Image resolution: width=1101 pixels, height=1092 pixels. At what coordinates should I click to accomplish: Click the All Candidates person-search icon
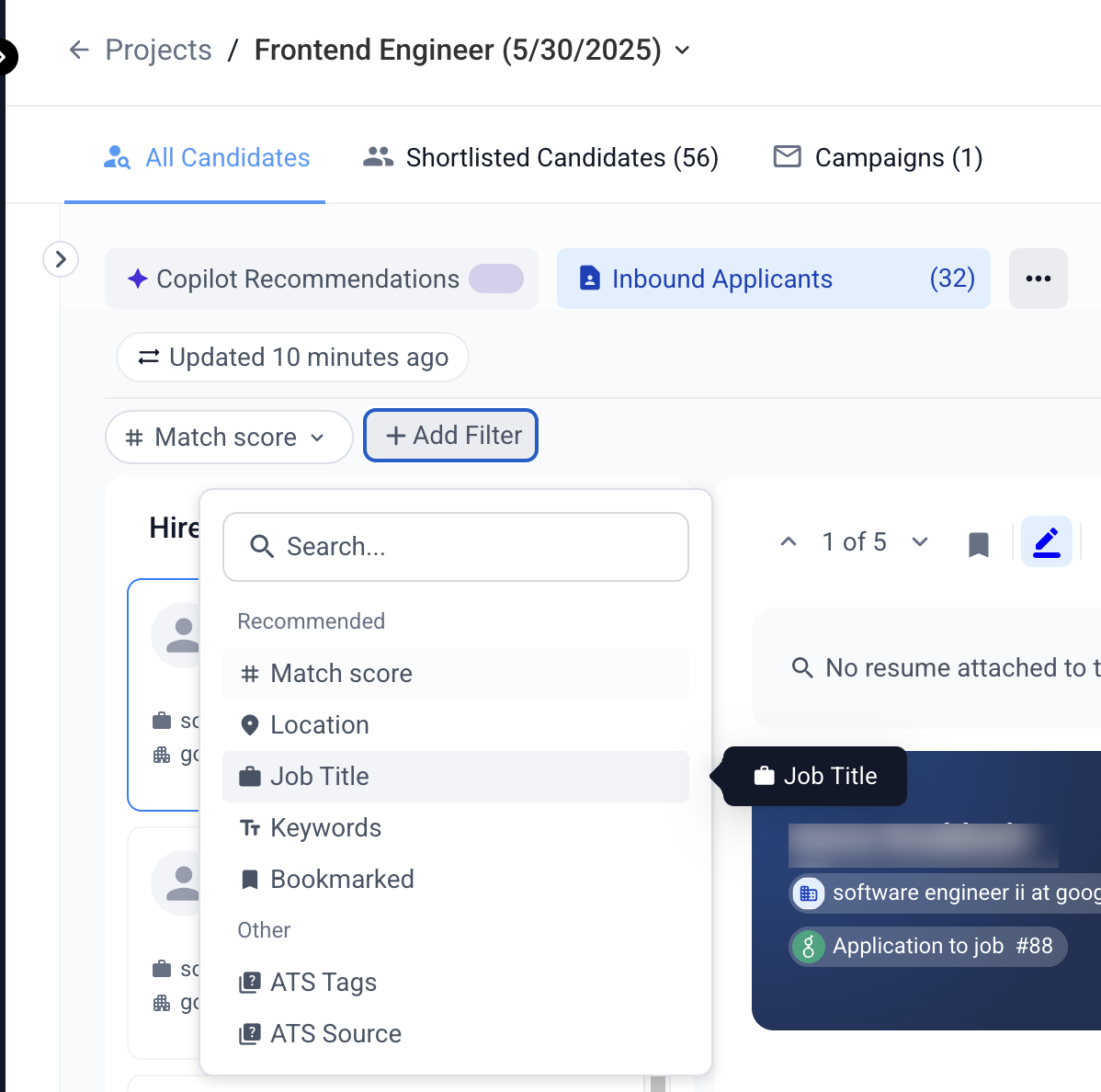click(117, 158)
